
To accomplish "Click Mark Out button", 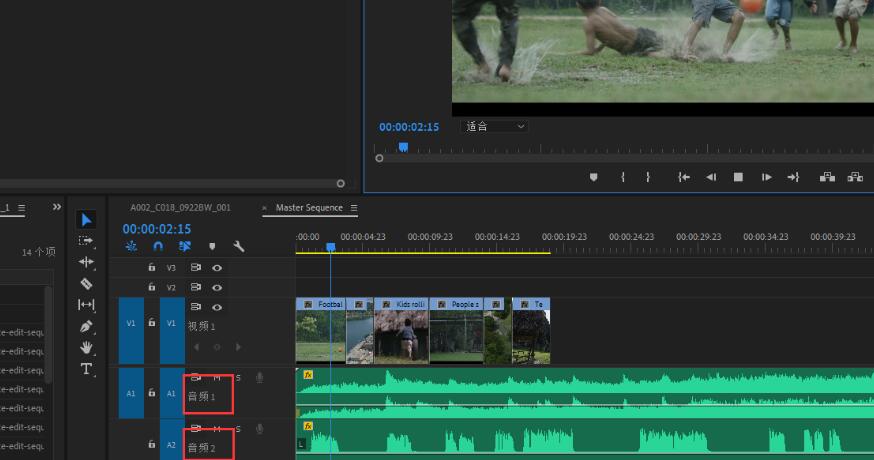I will click(648, 177).
